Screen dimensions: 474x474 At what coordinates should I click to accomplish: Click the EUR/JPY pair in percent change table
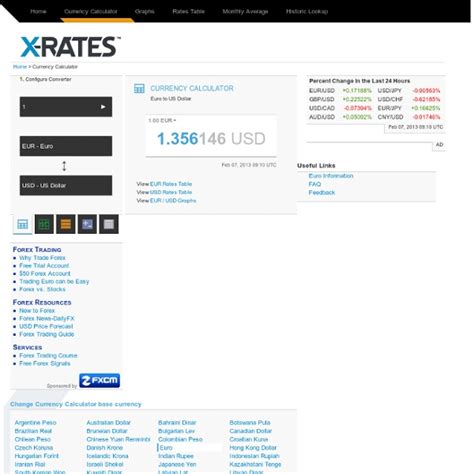[x=389, y=108]
